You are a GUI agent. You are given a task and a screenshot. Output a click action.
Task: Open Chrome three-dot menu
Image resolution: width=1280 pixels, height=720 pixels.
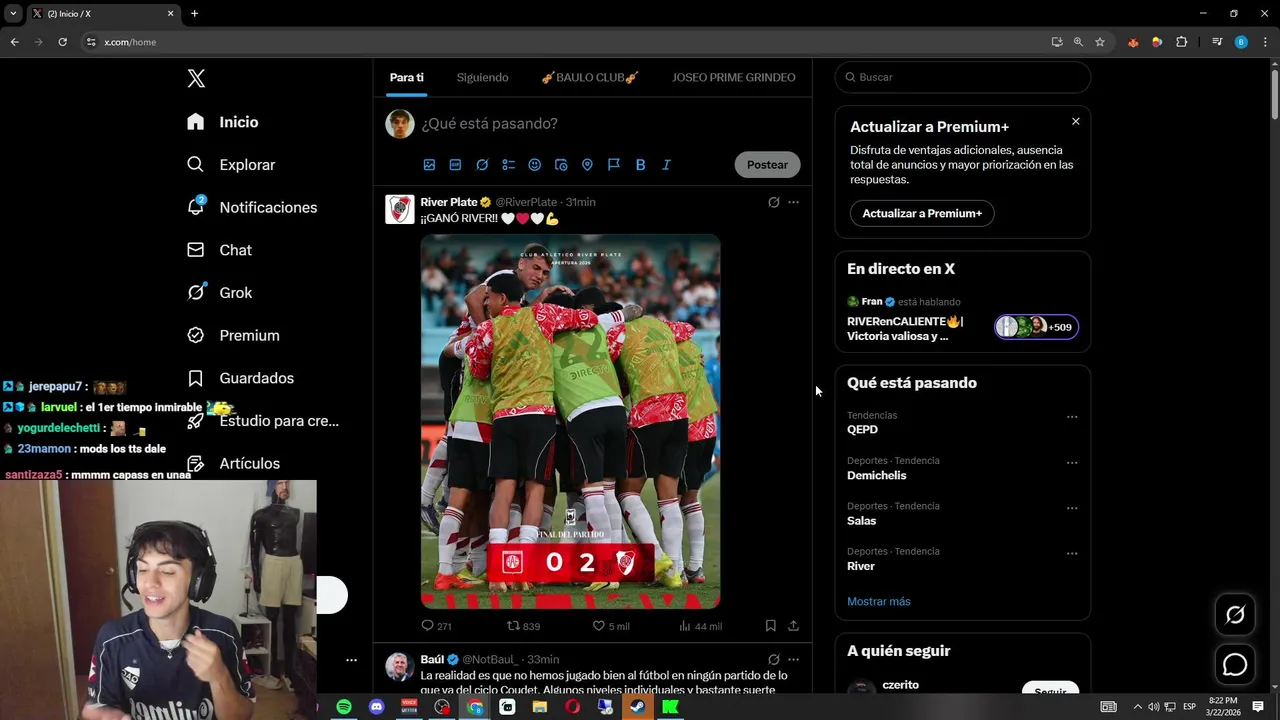1265,42
